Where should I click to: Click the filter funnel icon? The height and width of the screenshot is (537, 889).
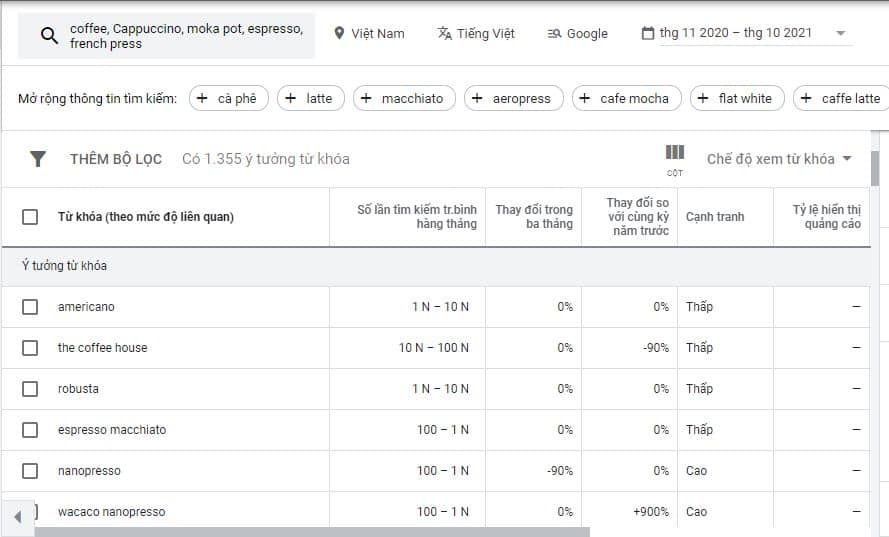[37, 159]
